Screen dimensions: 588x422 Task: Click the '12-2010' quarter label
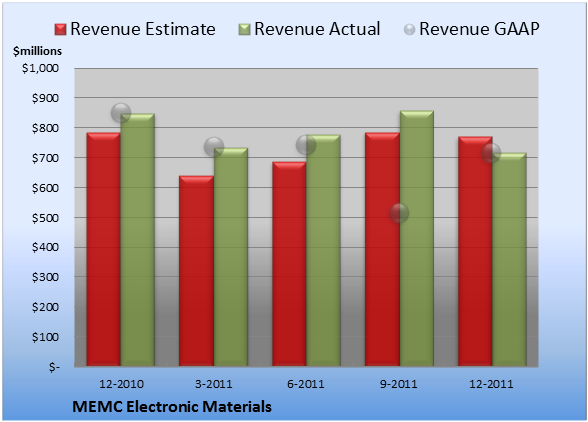tap(121, 384)
